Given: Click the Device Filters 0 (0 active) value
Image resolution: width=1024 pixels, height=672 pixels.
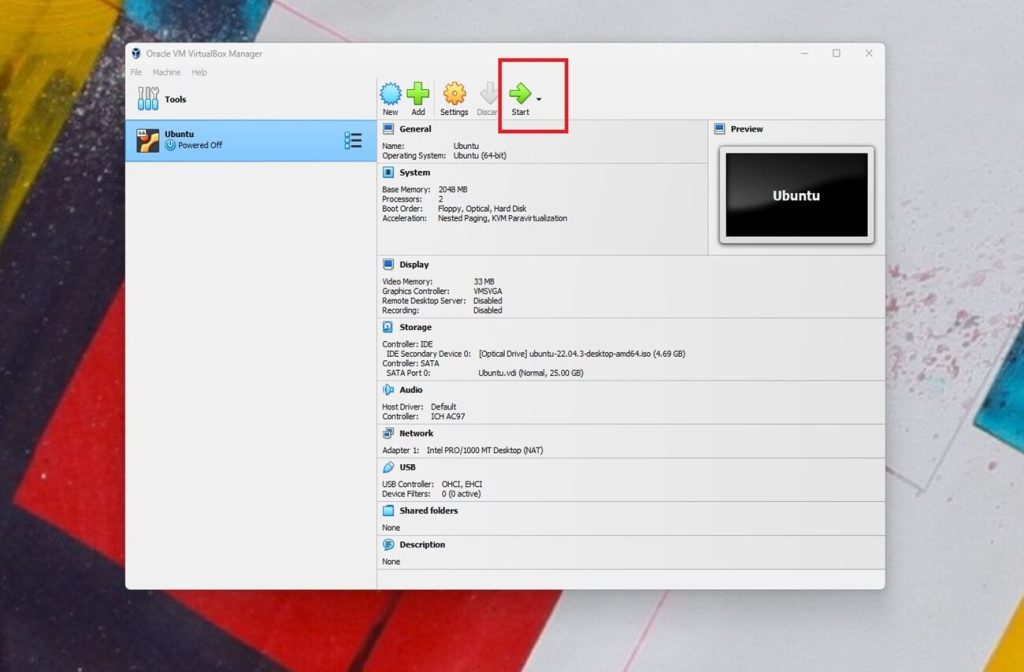Looking at the screenshot, I should [461, 494].
